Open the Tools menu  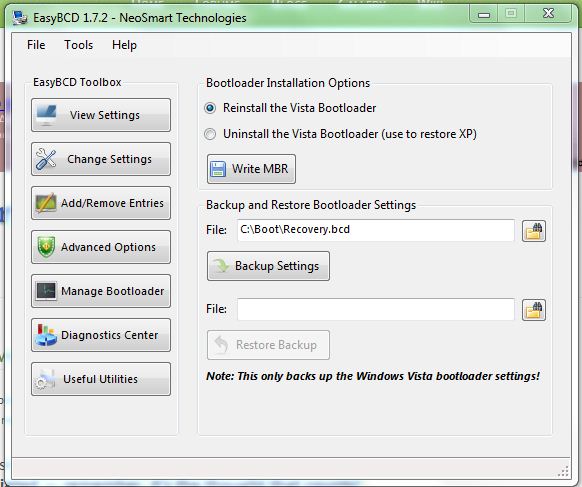click(x=79, y=45)
